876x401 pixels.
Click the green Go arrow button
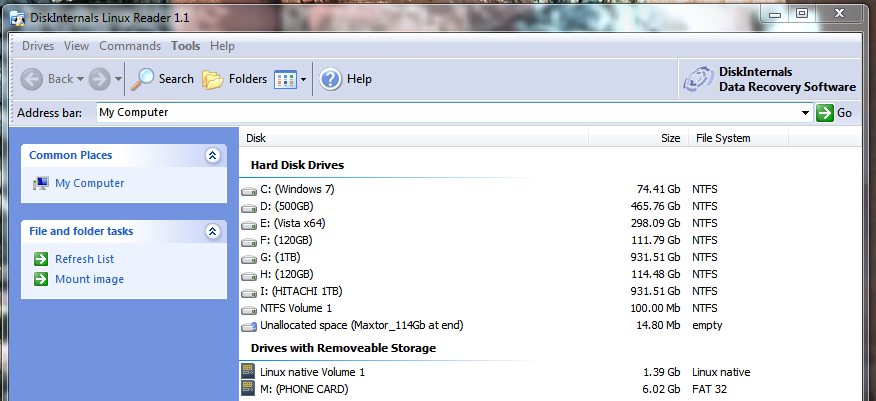[825, 113]
